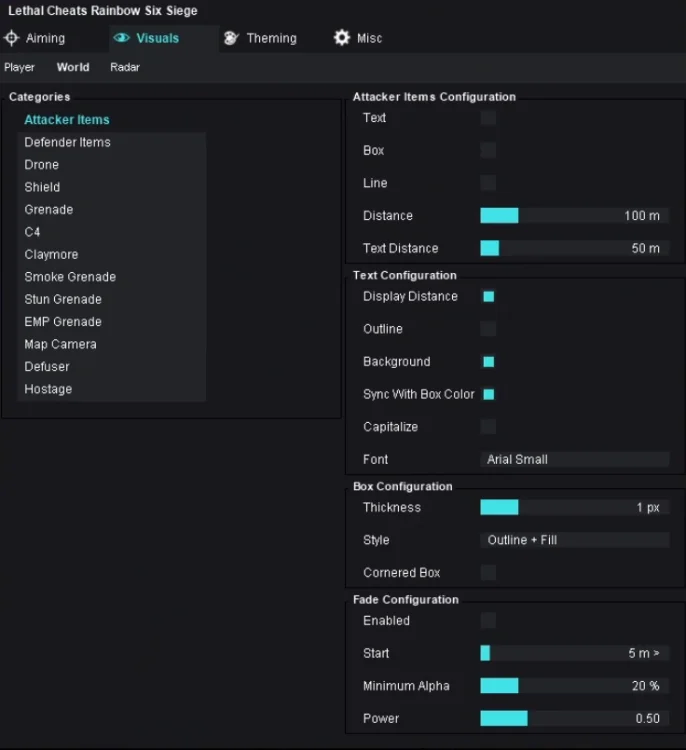
Task: Enable the Text checkbox for attacker items
Action: pyautogui.click(x=488, y=118)
